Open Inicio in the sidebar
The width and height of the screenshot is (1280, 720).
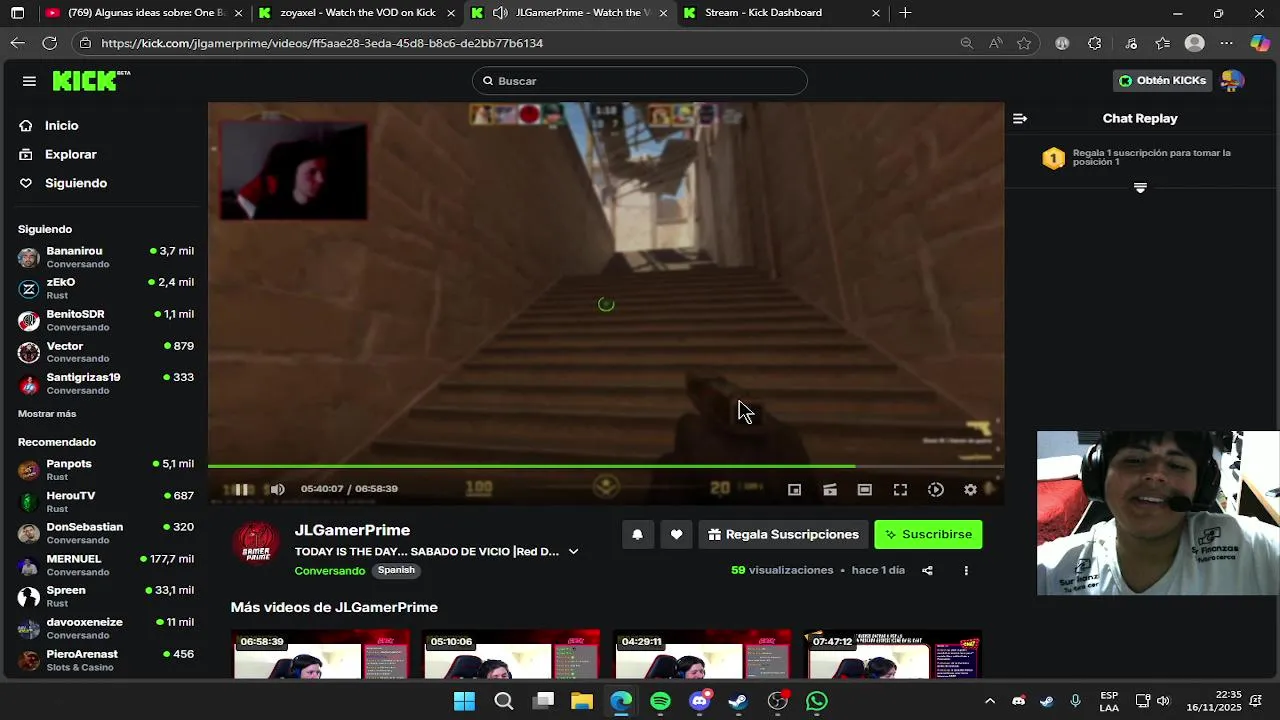point(61,126)
